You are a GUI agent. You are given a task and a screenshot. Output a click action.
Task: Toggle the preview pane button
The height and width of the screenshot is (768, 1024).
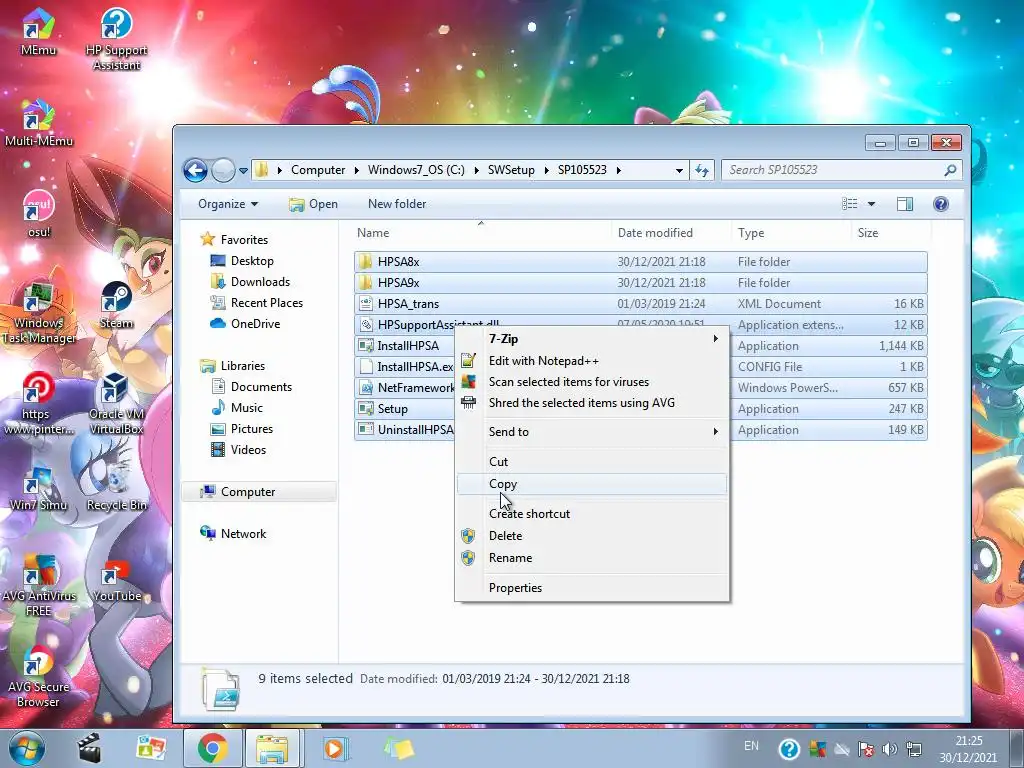tap(904, 204)
